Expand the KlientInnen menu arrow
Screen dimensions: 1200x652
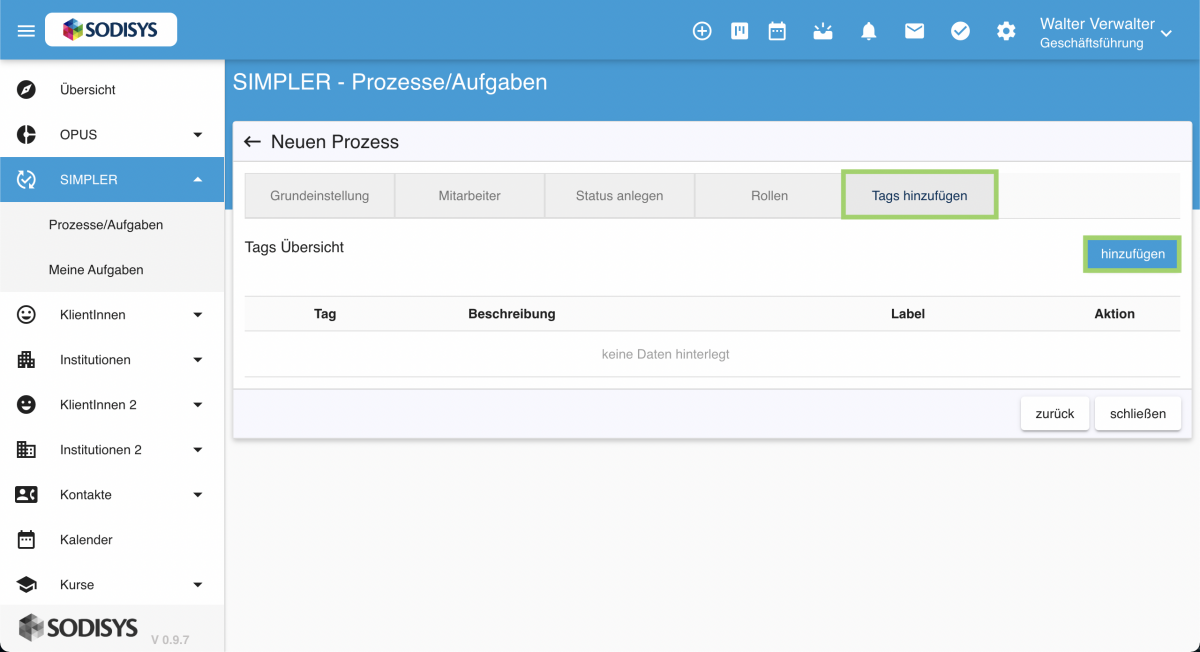coord(198,315)
